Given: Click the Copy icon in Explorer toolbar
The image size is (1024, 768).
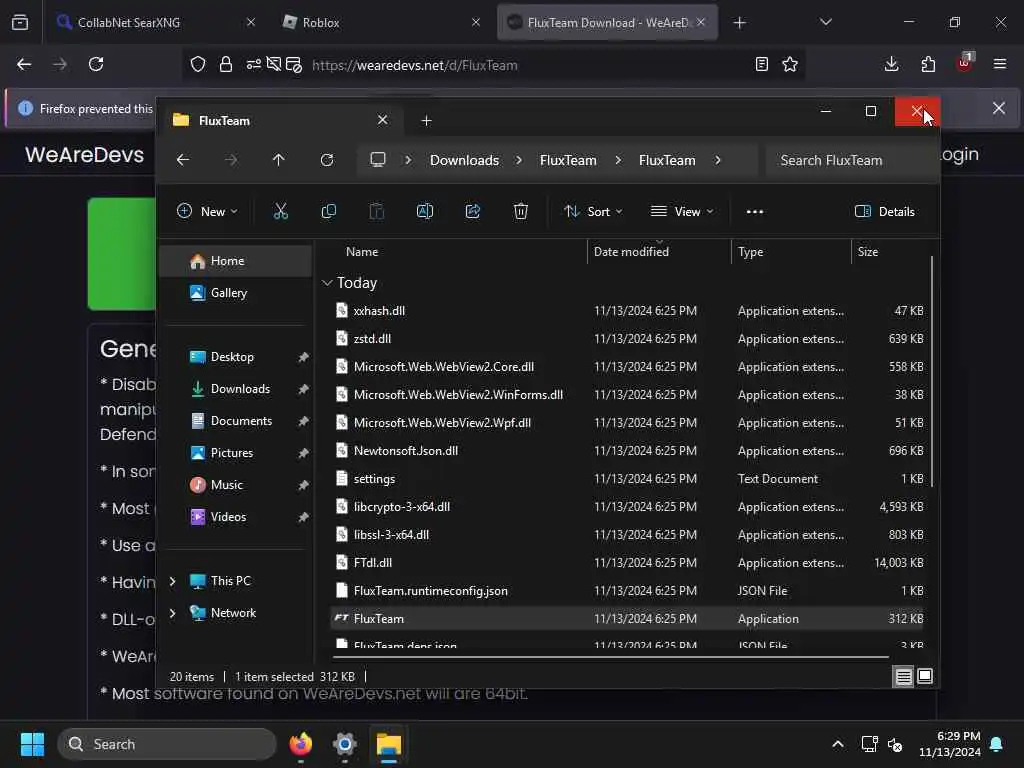Looking at the screenshot, I should 328,211.
